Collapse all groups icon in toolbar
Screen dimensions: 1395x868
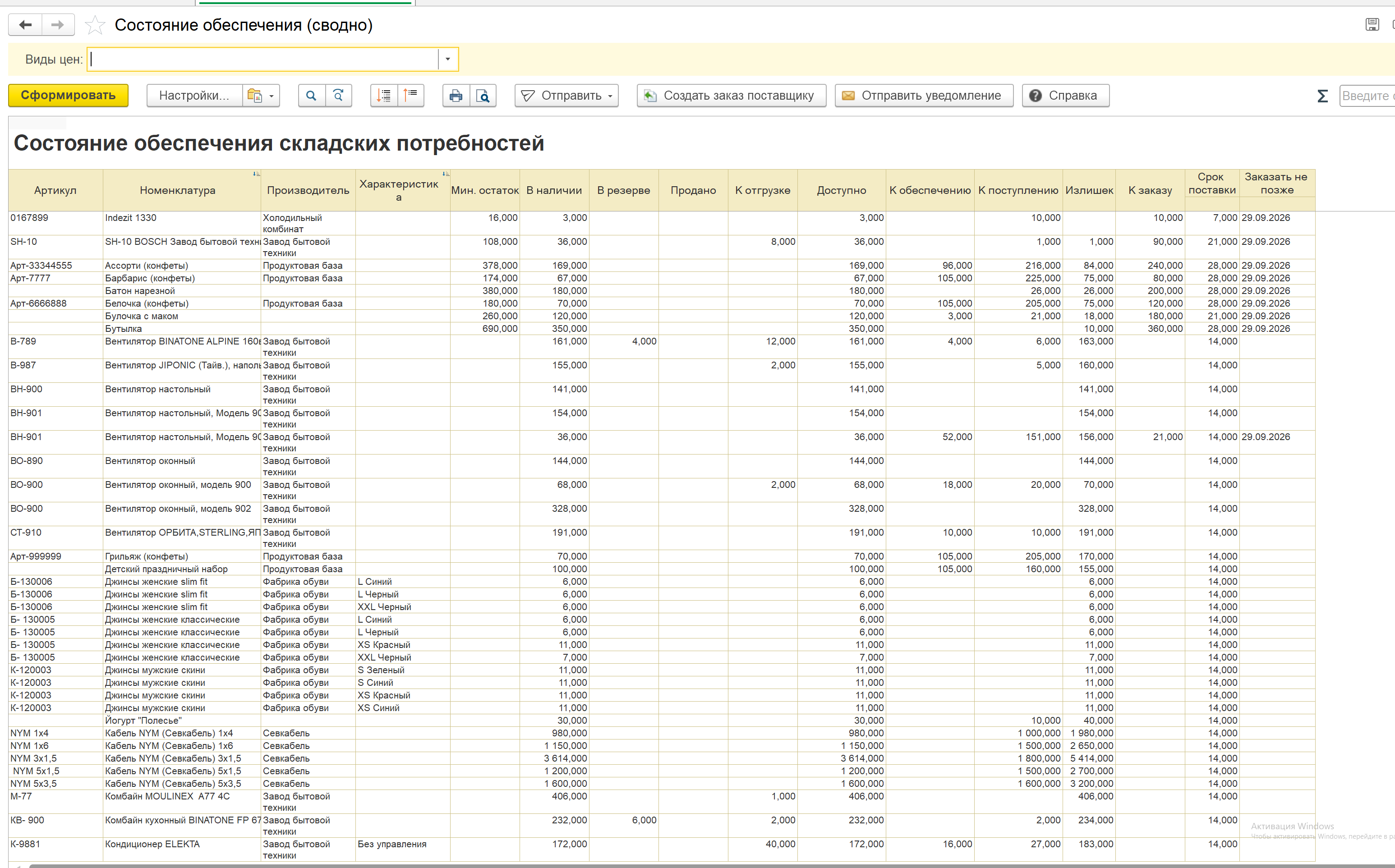410,95
